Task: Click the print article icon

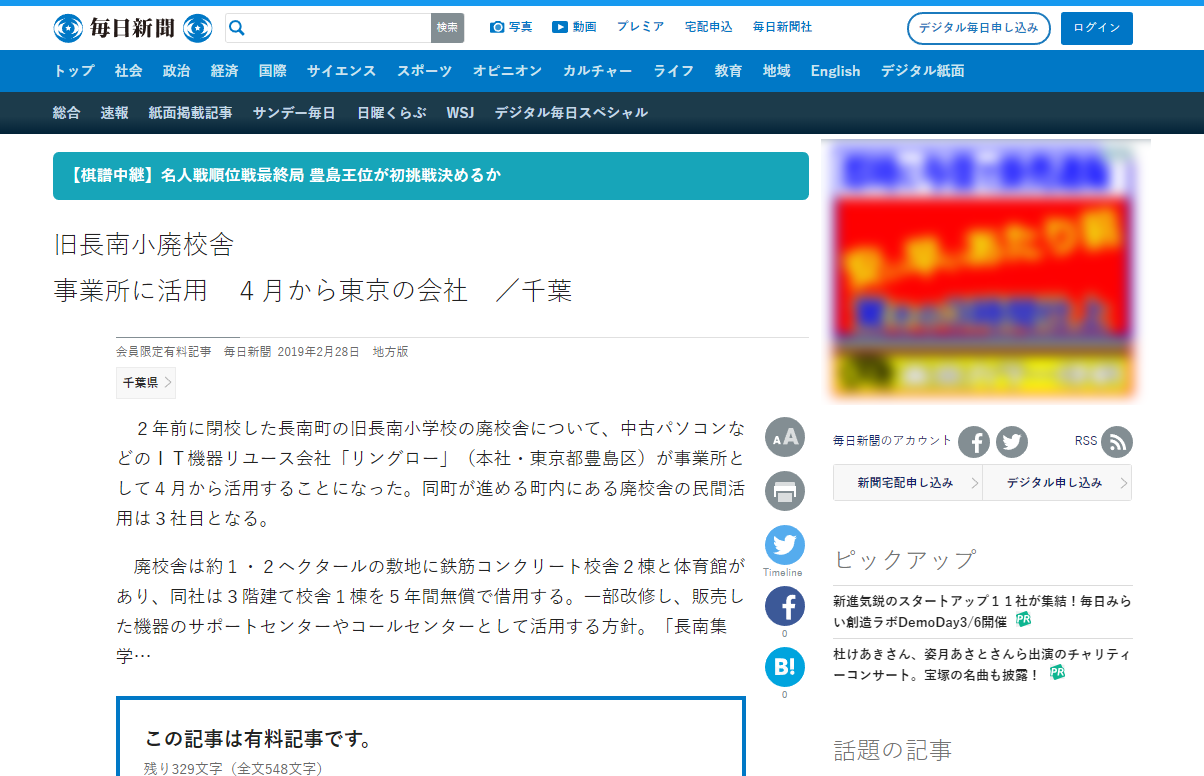Action: click(784, 491)
